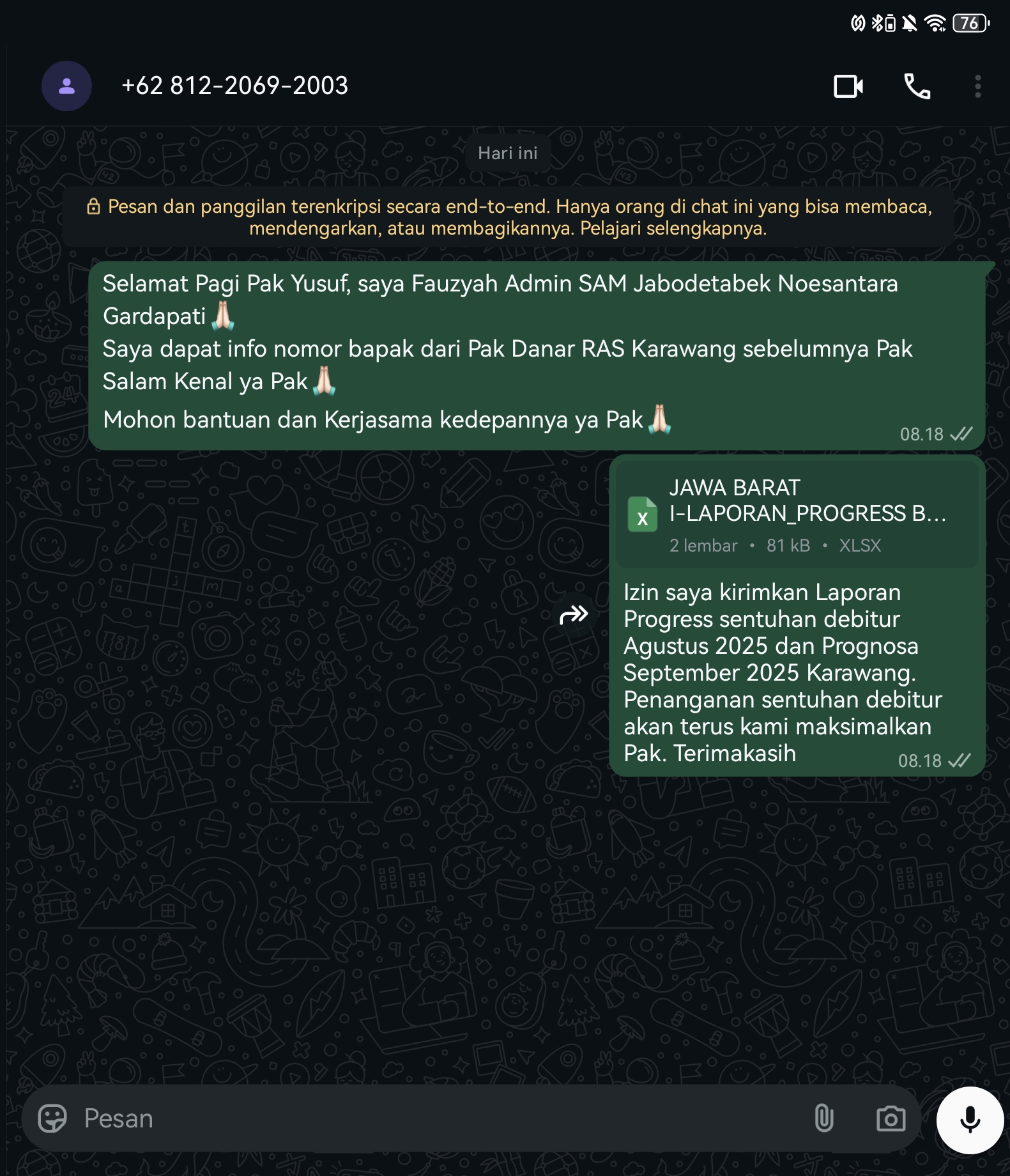The image size is (1010, 1176).
Task: Open JAWA BARAT I-LAPORAN_PROGRESS XLSX attachment
Action: click(x=797, y=514)
